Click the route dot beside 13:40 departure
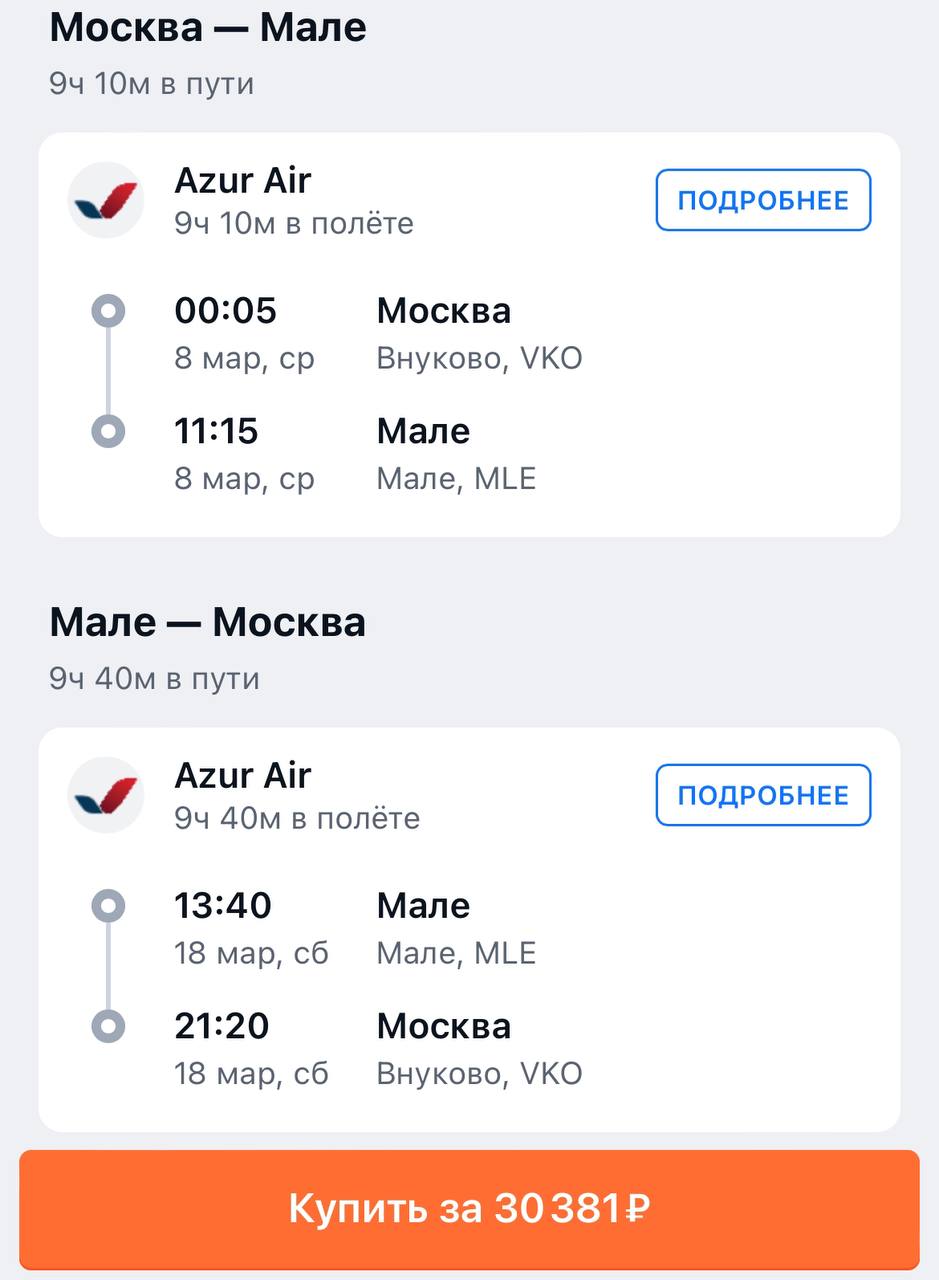 pyautogui.click(x=108, y=906)
